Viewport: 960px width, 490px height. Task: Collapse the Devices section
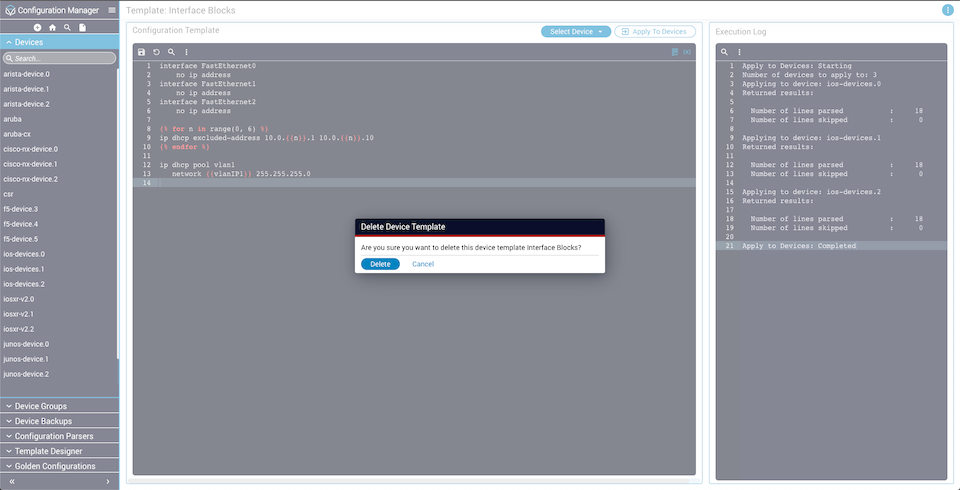point(59,43)
